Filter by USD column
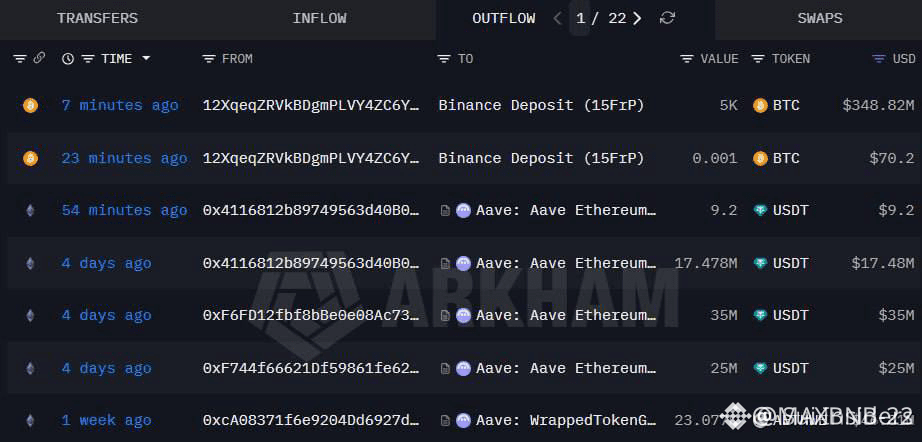Screen dimensions: 922x442 tap(879, 59)
